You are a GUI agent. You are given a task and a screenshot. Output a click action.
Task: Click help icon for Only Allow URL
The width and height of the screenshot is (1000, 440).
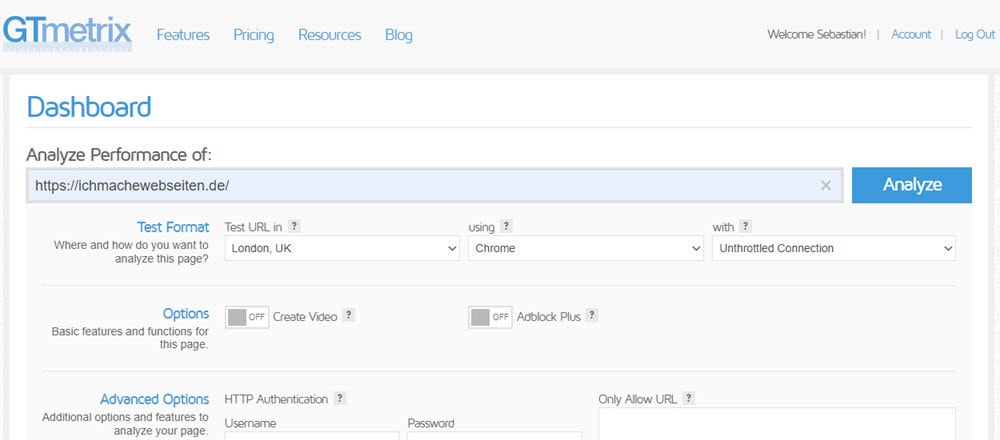pos(688,399)
